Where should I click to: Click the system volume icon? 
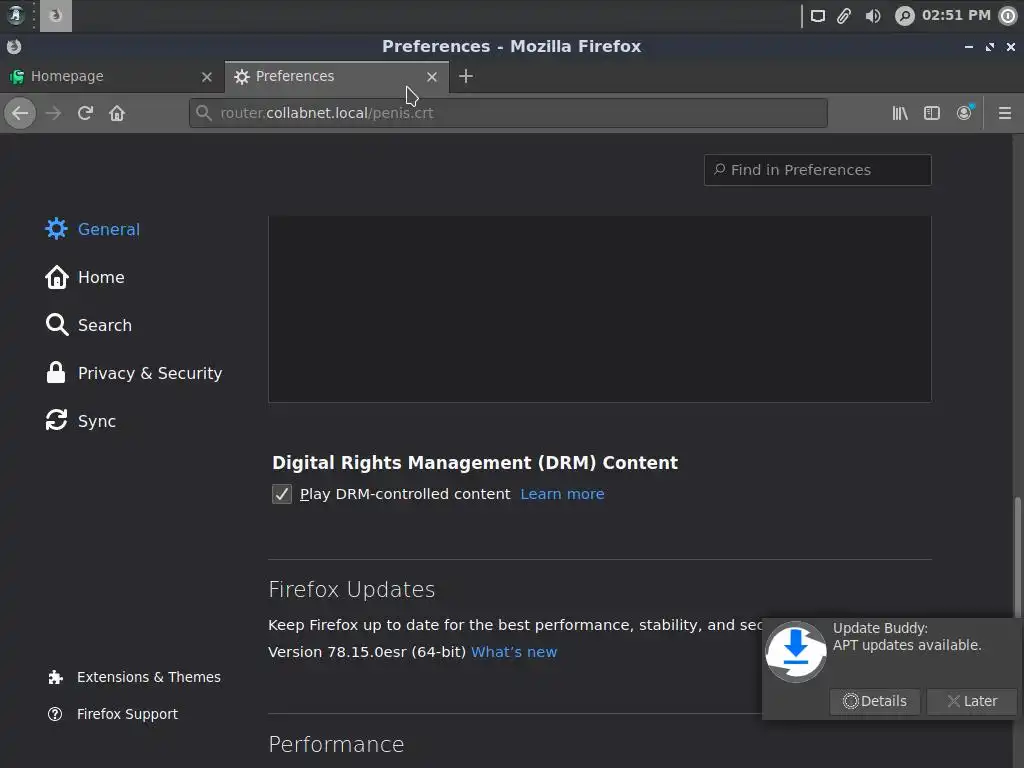click(873, 15)
